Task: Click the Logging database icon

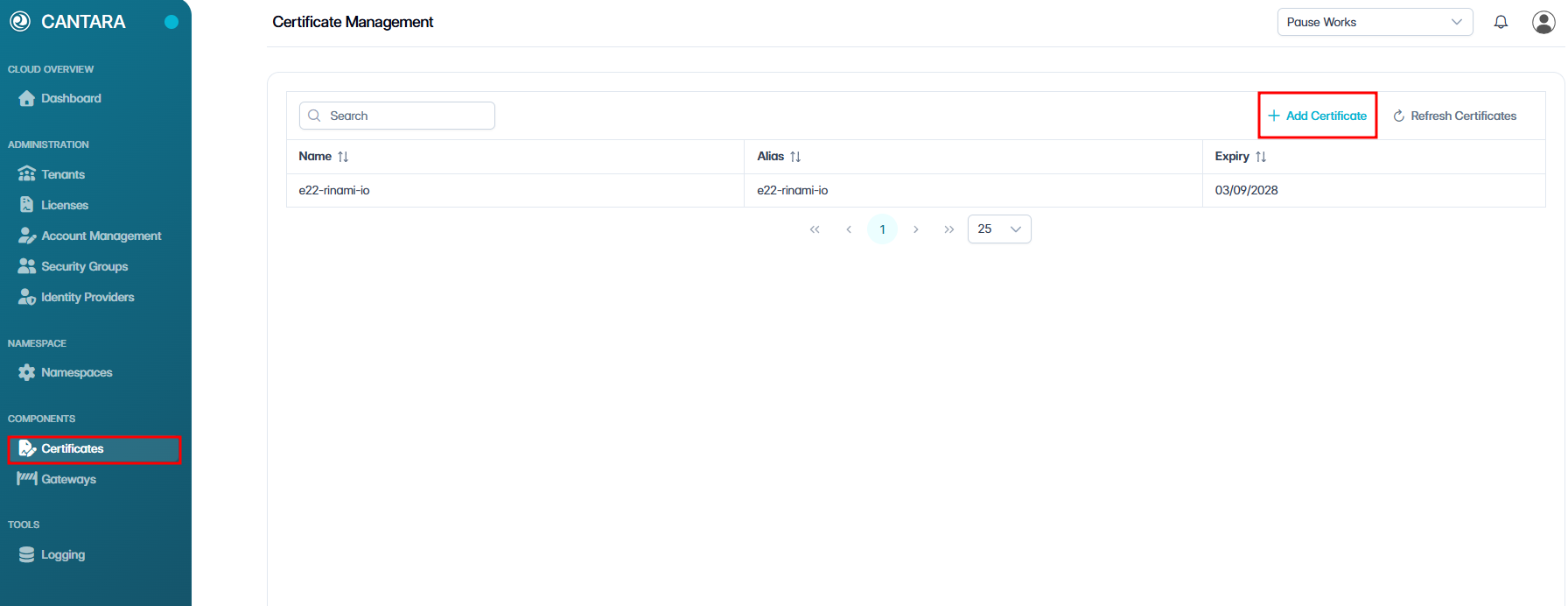Action: pyautogui.click(x=27, y=554)
